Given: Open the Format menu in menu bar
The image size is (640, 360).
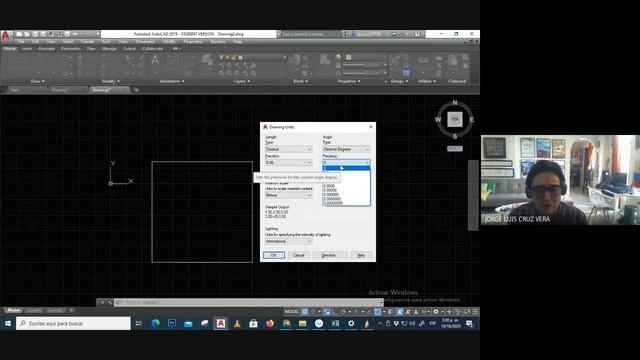Looking at the screenshot, I should click(87, 42).
